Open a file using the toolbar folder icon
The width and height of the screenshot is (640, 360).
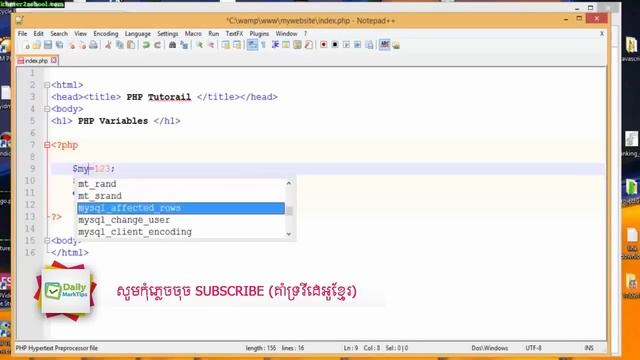point(37,45)
